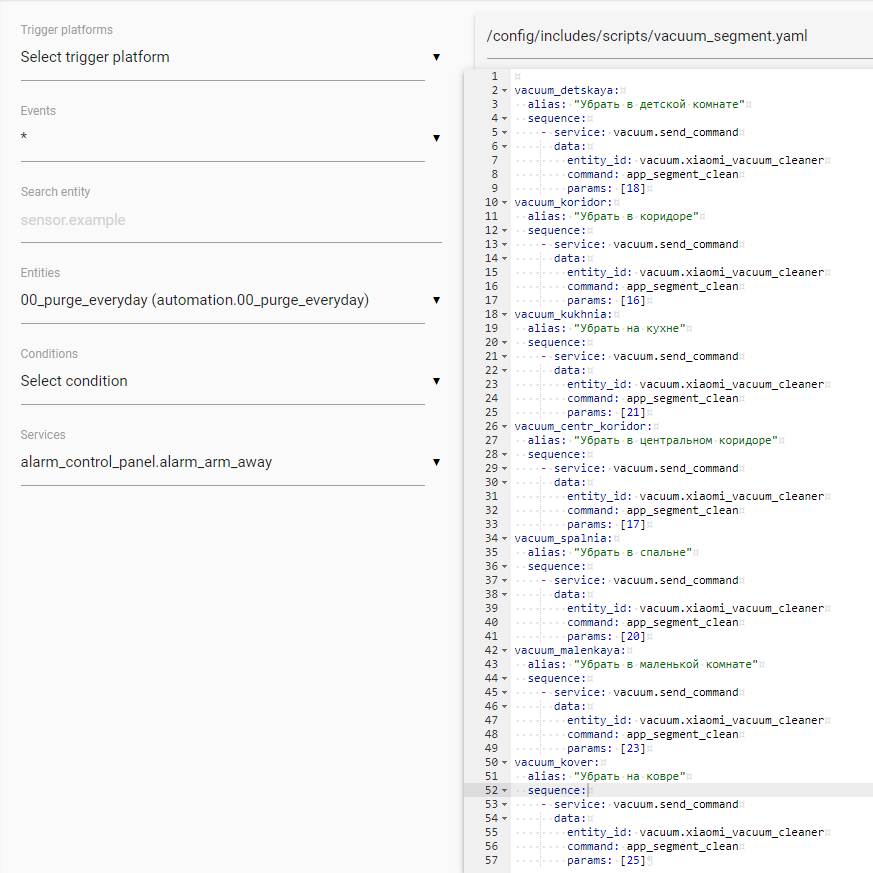
Task: Click command app_segment_clean on line 56
Action: 683,846
